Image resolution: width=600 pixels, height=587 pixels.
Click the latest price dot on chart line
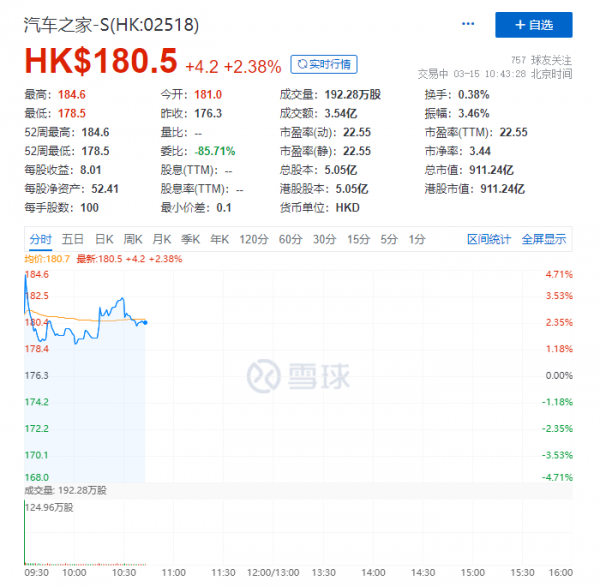point(146,322)
